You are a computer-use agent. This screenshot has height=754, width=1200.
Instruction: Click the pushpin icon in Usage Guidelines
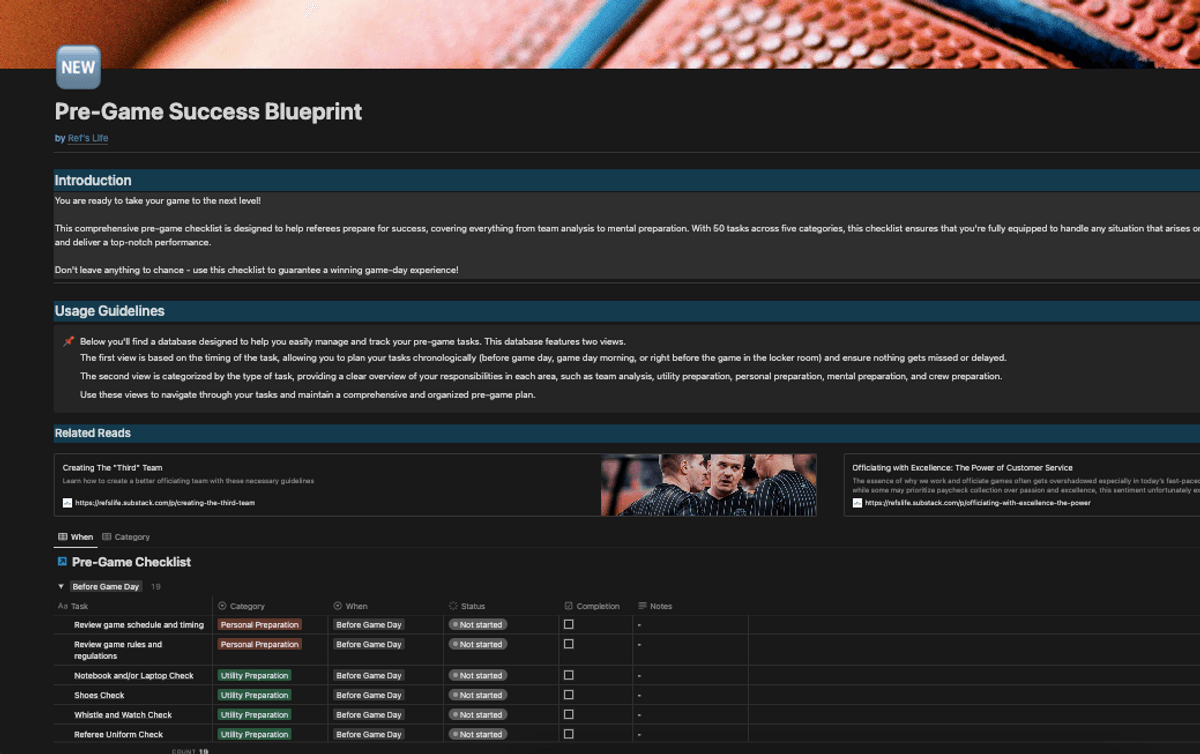[x=68, y=341]
